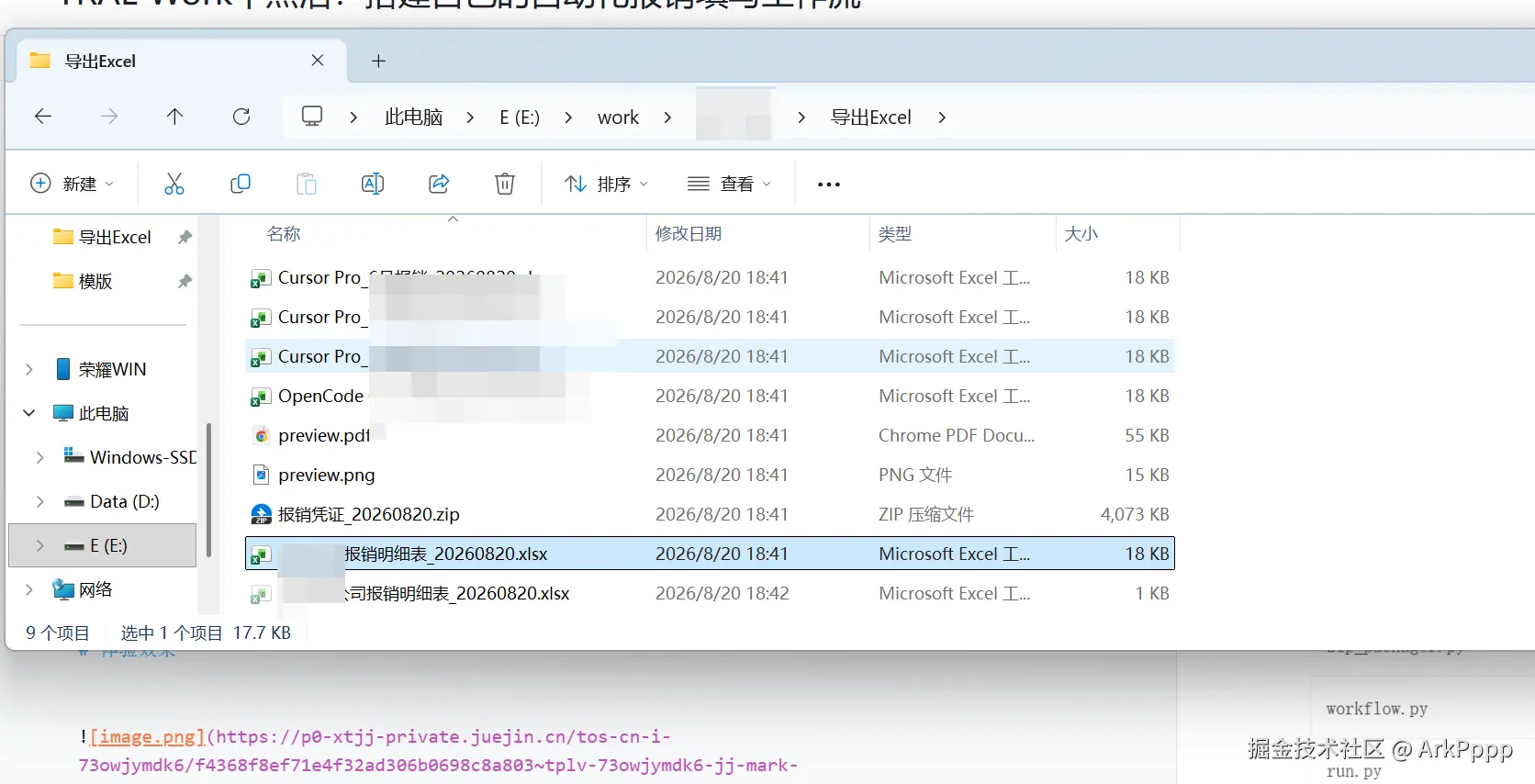Sort by the 名称 column header
Viewport: 1535px width, 784px height.
coord(284,234)
